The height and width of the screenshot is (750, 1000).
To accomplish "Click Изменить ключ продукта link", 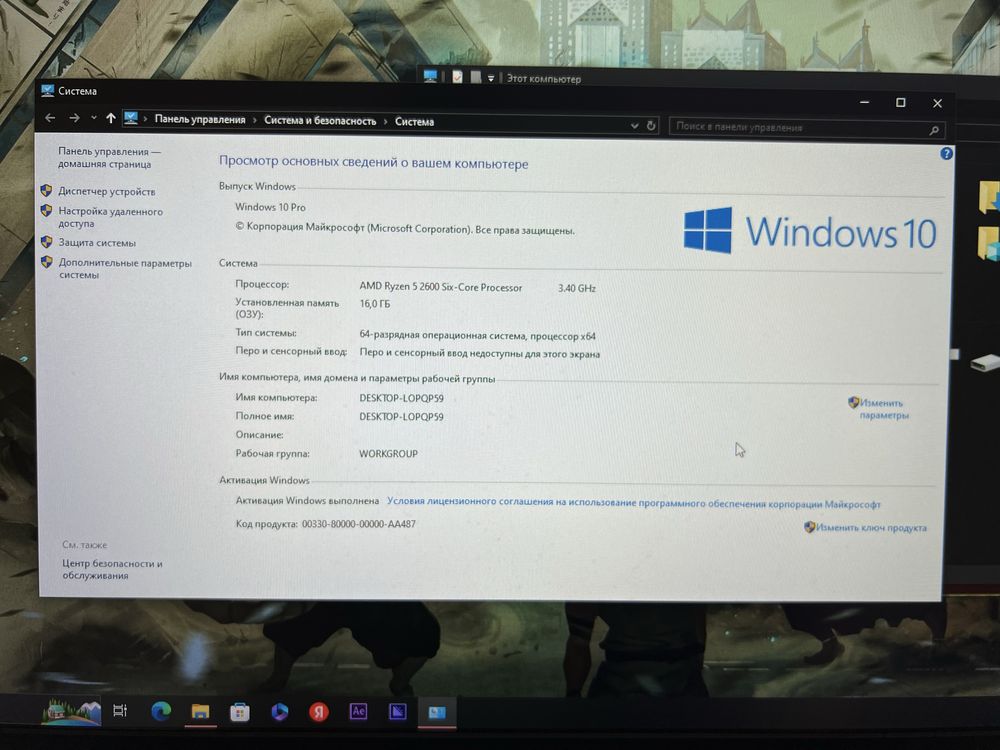I will coord(871,527).
